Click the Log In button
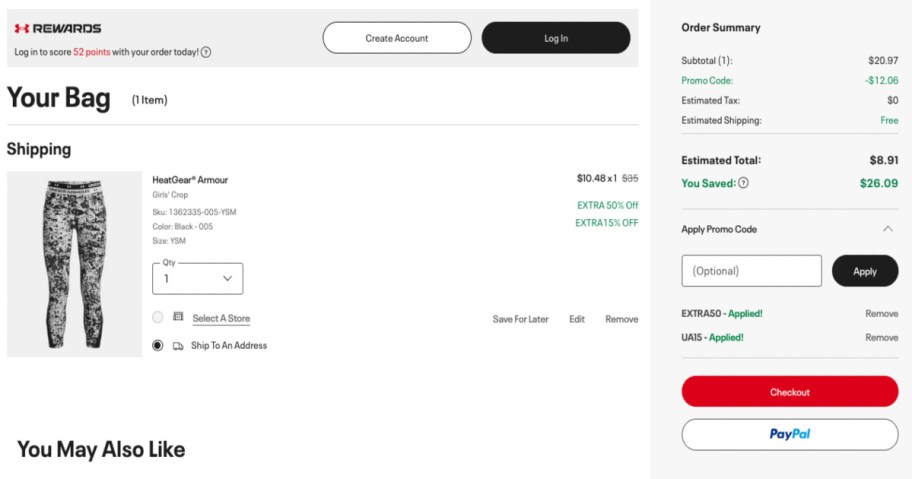The height and width of the screenshot is (479, 912). point(556,38)
